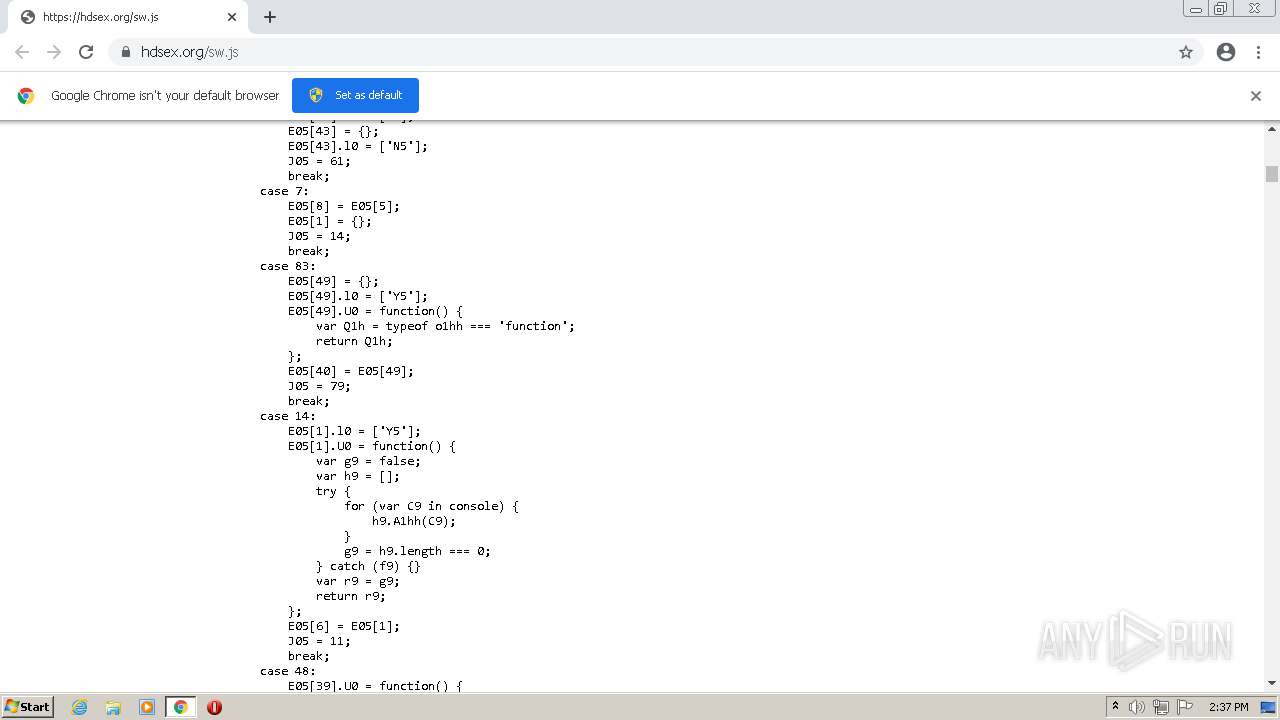Screen dimensions: 1280x720
Task: Open Windows Explorer folder icon in taskbar
Action: [x=113, y=707]
